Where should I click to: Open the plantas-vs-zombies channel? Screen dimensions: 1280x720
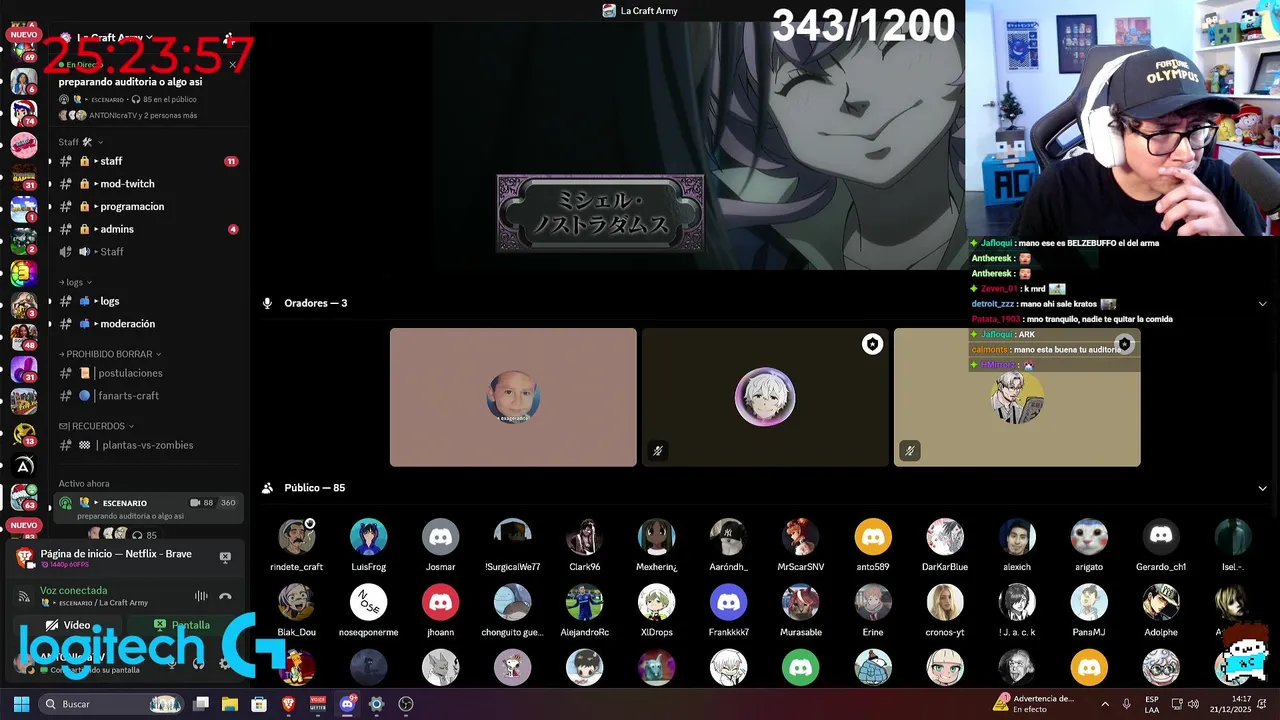148,445
